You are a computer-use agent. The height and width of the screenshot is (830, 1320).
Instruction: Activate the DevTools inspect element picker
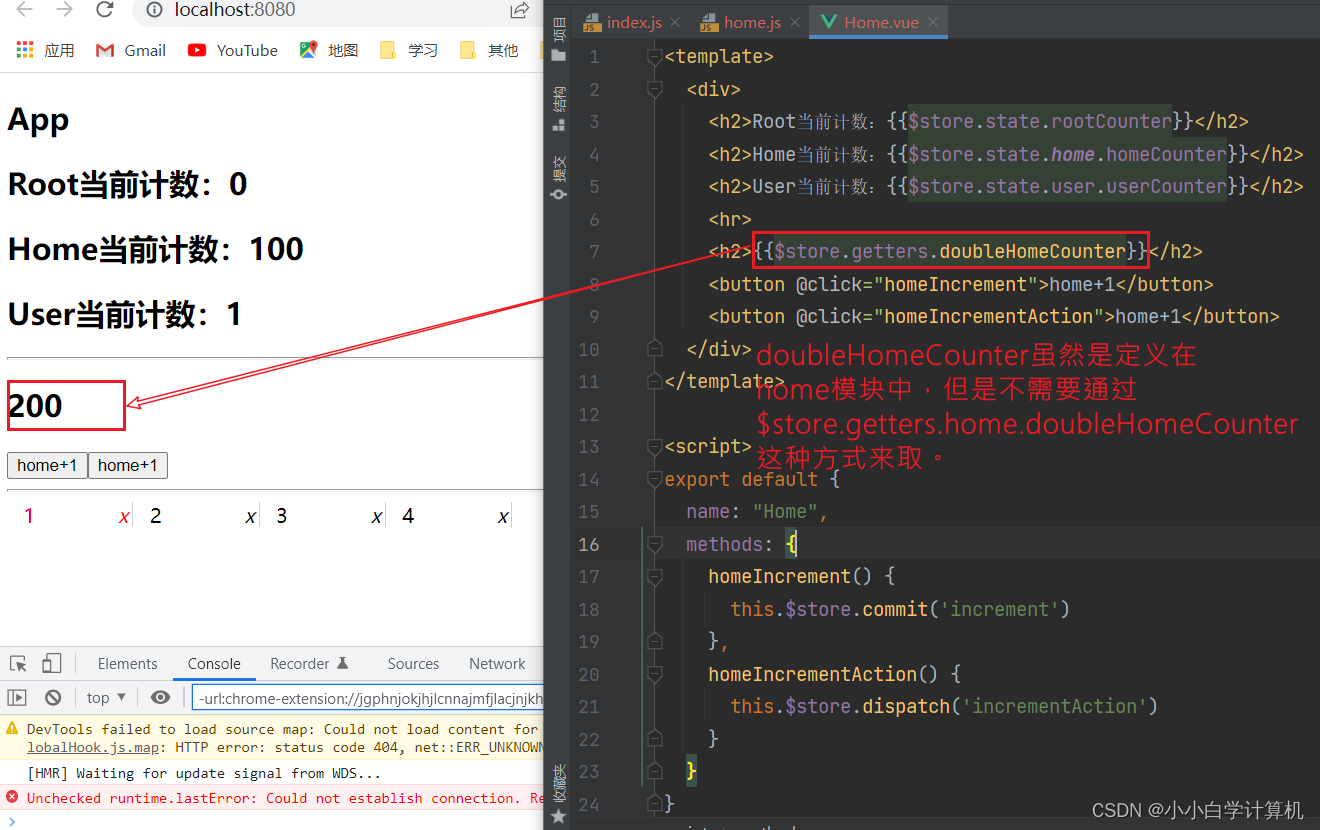click(18, 663)
